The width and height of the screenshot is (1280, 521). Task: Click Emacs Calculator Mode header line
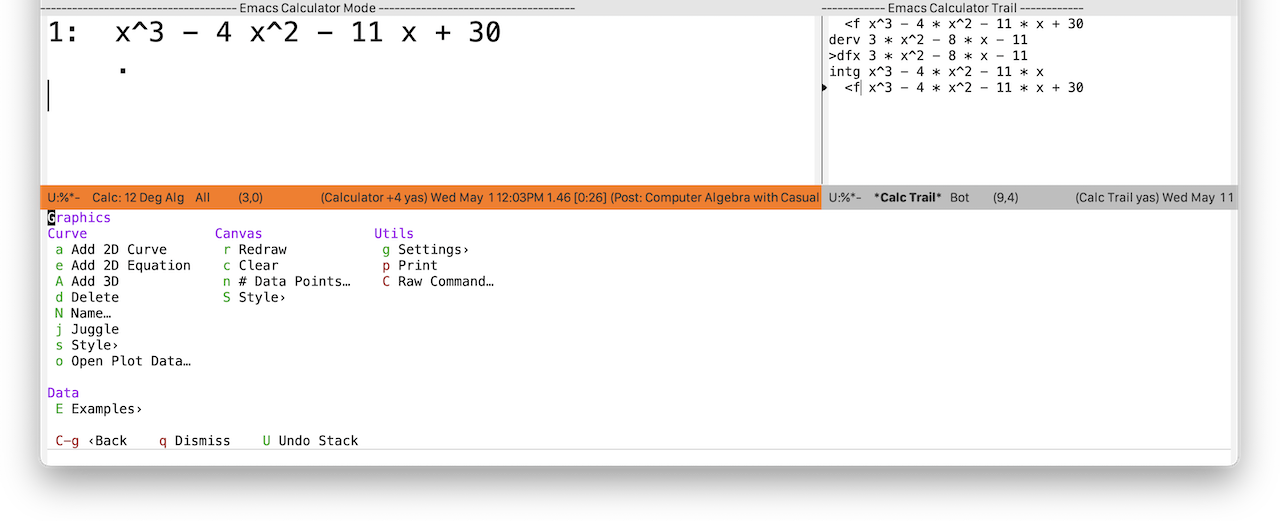pyautogui.click(x=308, y=7)
